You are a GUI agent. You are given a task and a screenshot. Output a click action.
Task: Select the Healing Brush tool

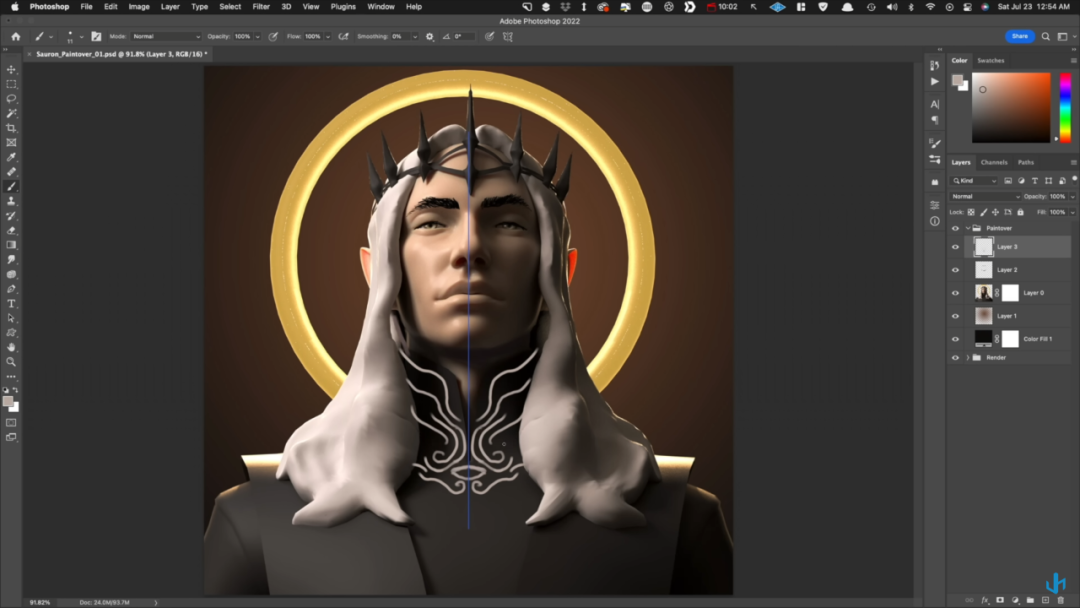[11, 171]
